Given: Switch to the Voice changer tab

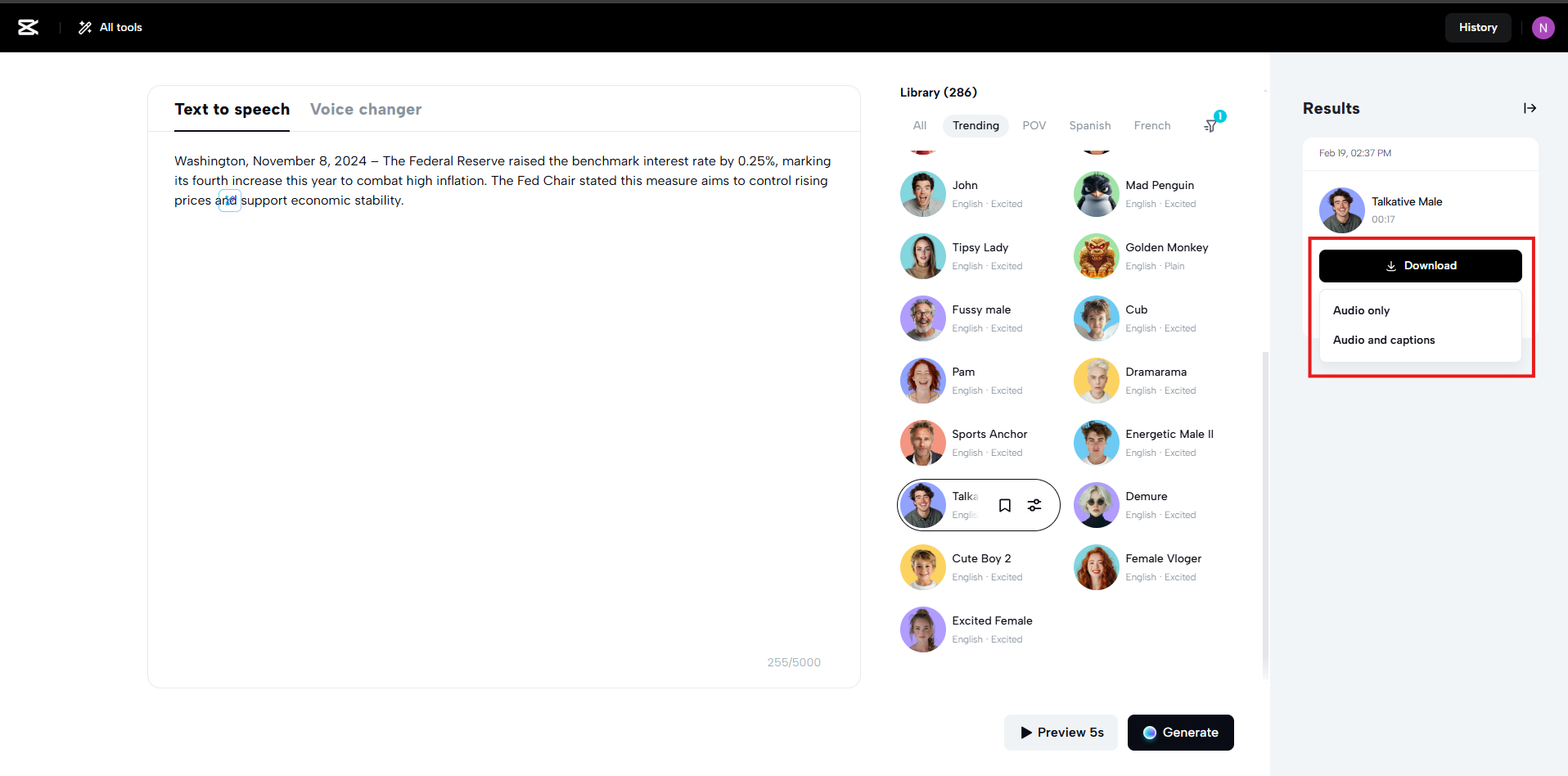Looking at the screenshot, I should pyautogui.click(x=366, y=110).
